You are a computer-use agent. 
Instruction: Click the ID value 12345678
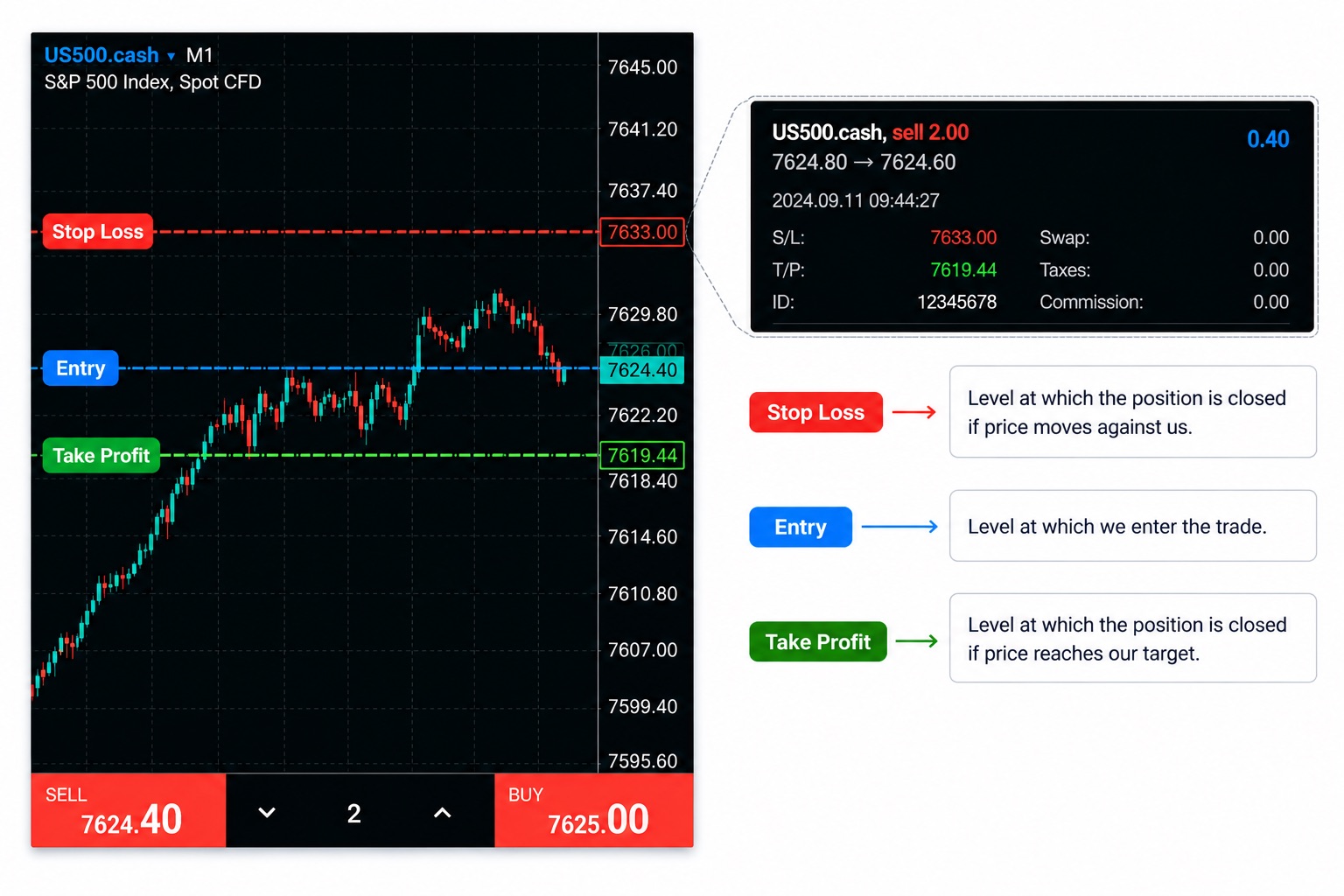(x=956, y=303)
